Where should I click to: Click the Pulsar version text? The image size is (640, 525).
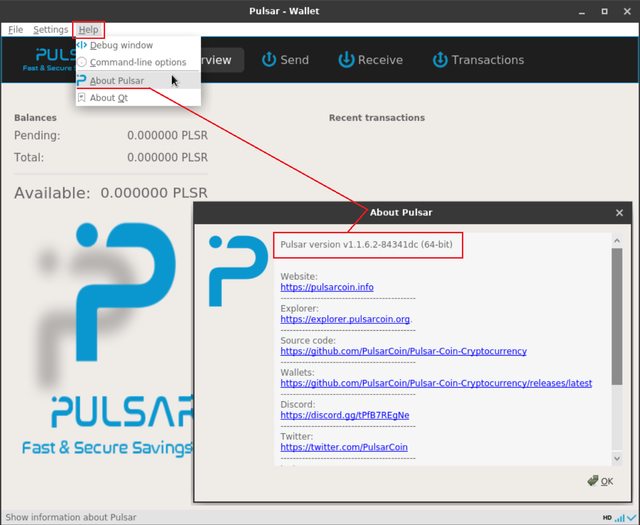coord(366,245)
